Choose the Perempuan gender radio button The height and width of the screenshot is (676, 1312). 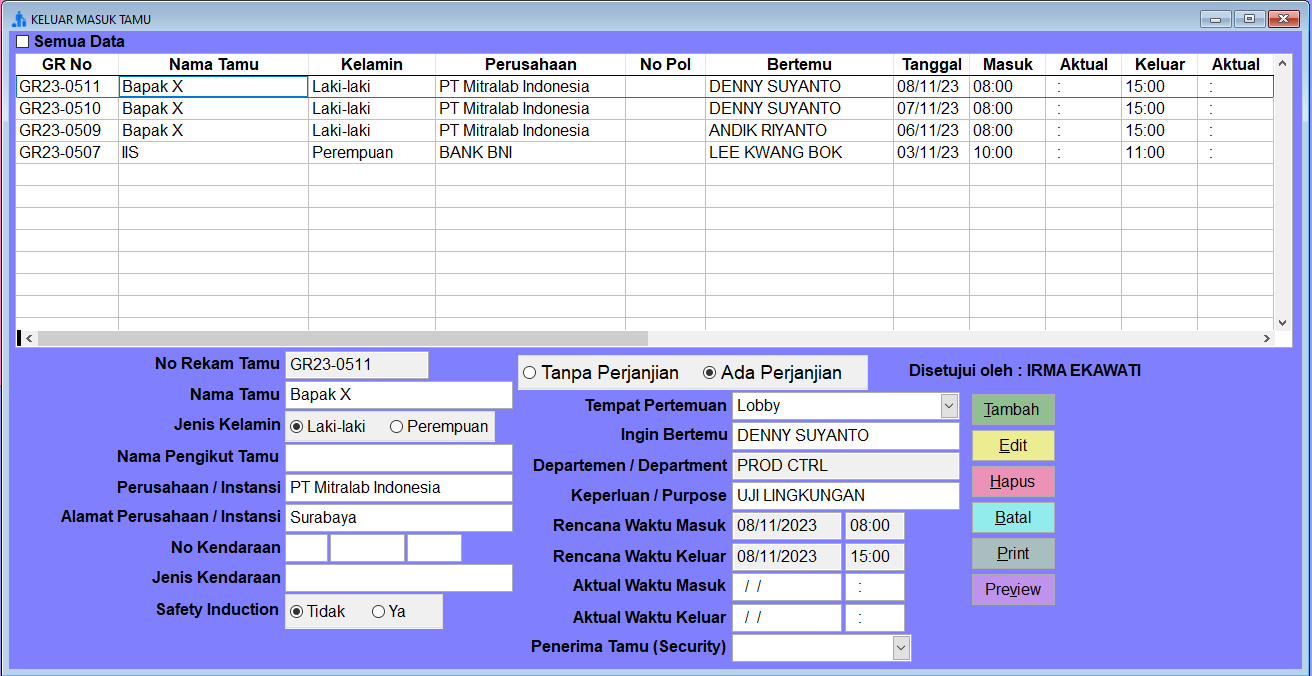[397, 427]
